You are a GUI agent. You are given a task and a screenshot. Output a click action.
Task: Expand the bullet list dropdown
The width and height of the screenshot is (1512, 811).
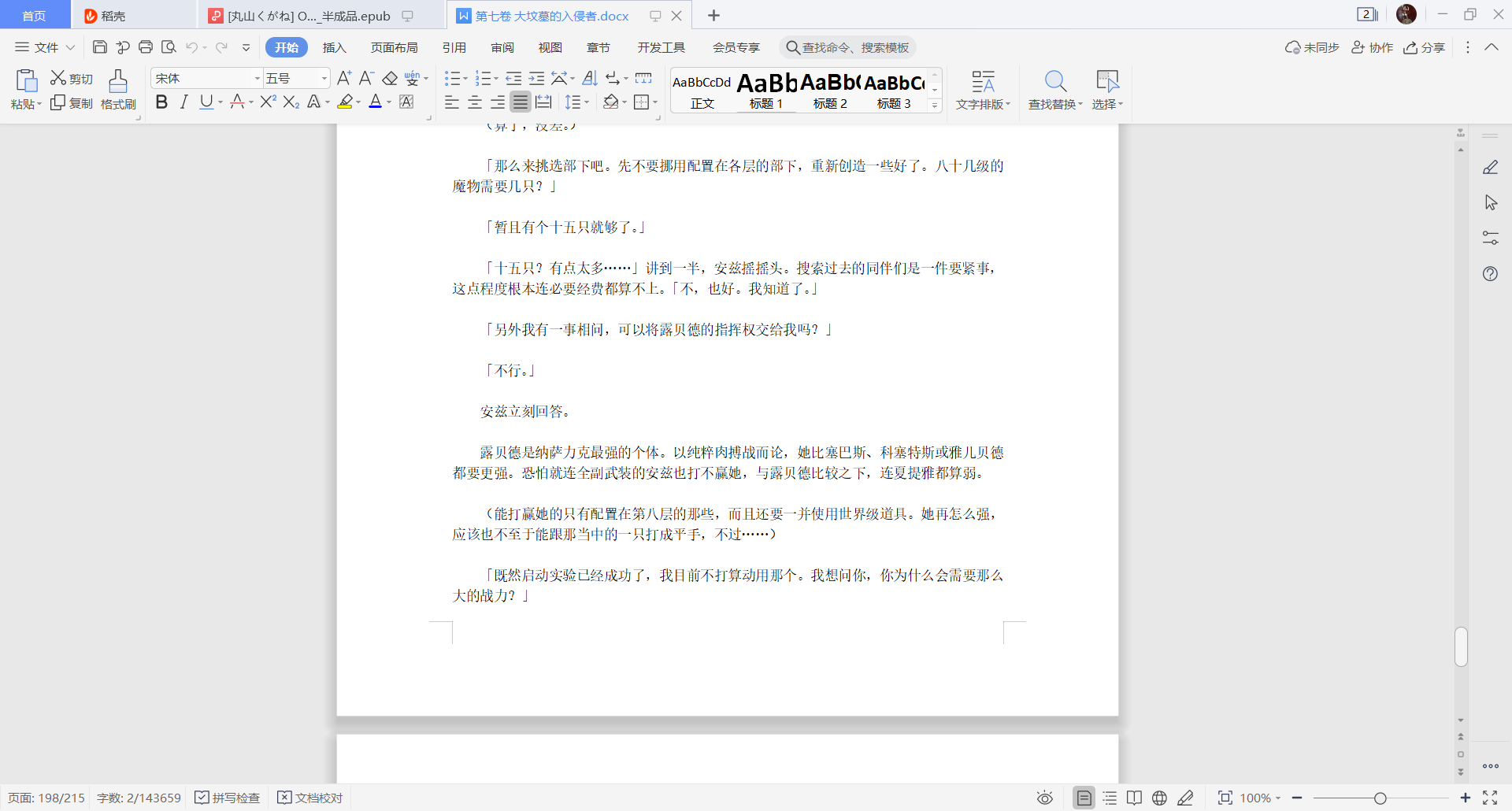tap(465, 79)
